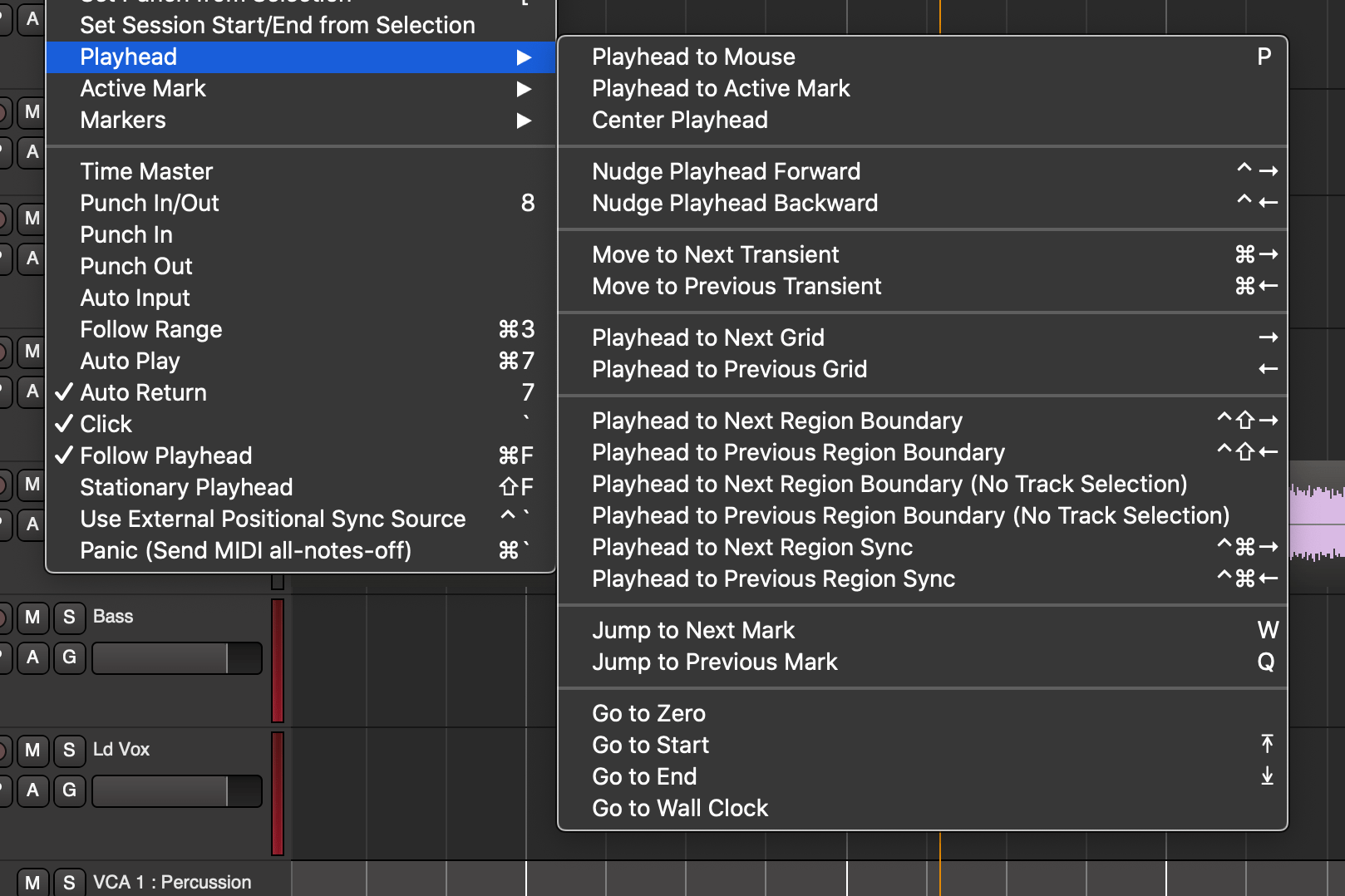The image size is (1345, 896).
Task: Disable the Click metronome option
Action: coord(106,424)
